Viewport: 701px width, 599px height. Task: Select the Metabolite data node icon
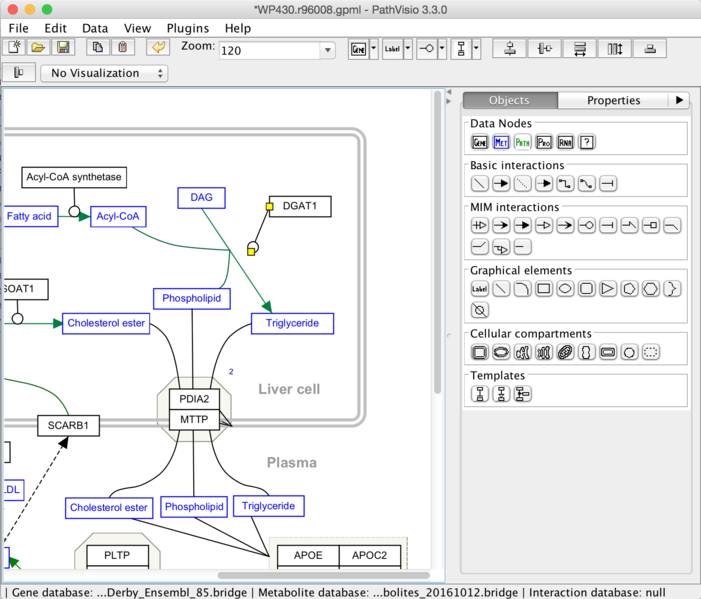pos(501,142)
